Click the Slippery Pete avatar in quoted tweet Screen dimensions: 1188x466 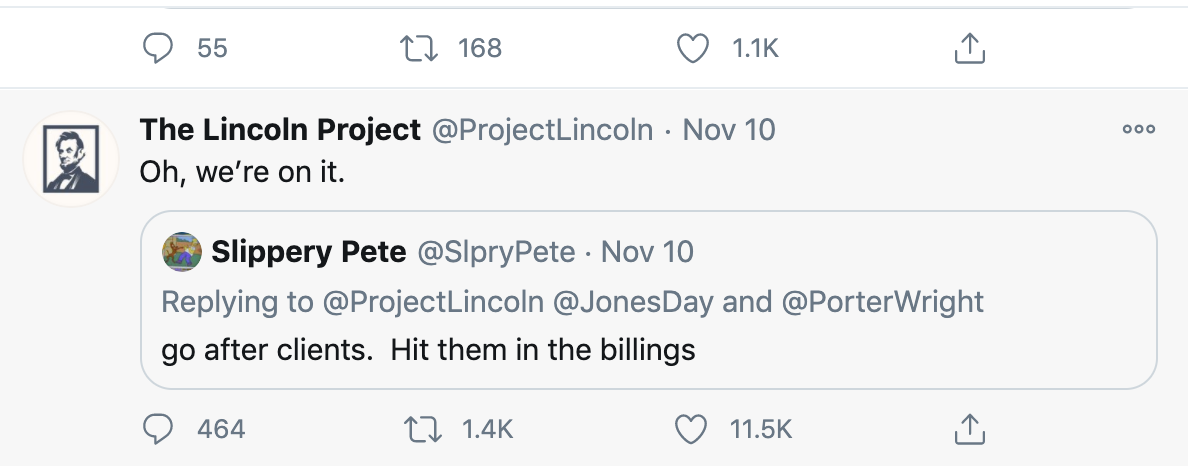click(x=181, y=251)
